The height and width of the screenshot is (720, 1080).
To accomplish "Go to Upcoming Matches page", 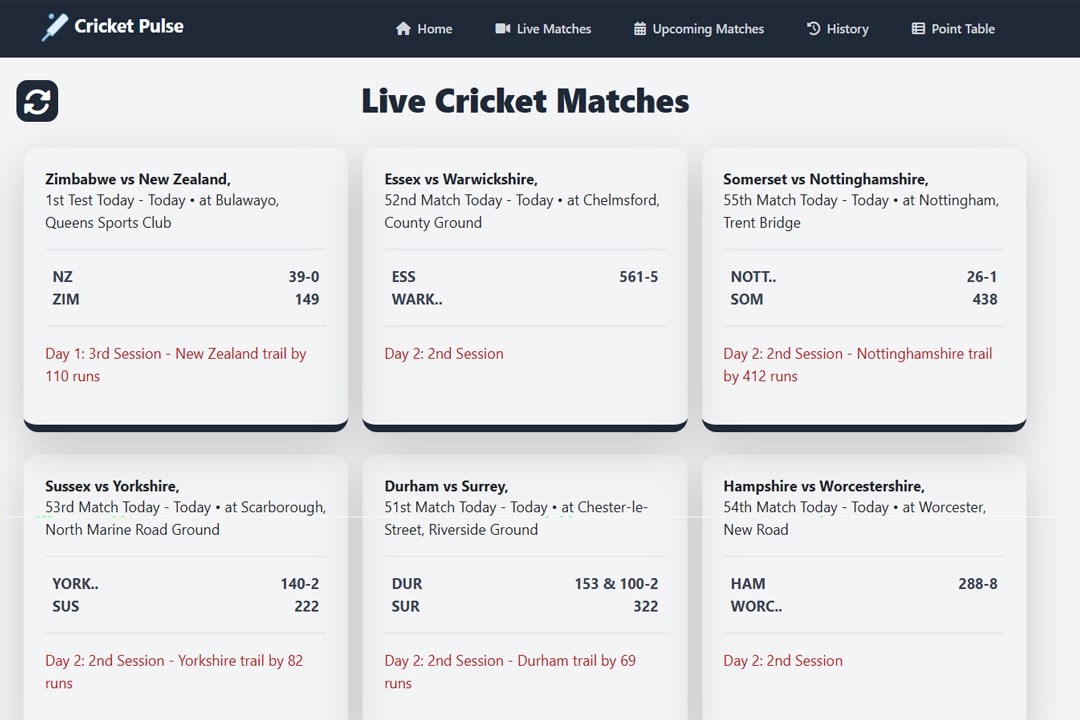I will [x=698, y=29].
